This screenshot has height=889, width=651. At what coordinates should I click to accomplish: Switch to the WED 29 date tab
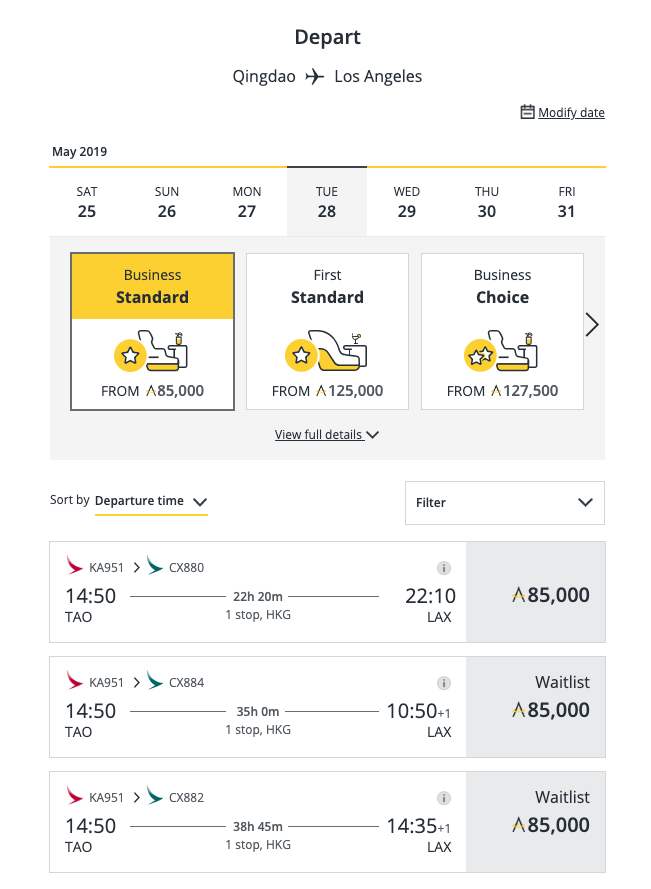(407, 202)
